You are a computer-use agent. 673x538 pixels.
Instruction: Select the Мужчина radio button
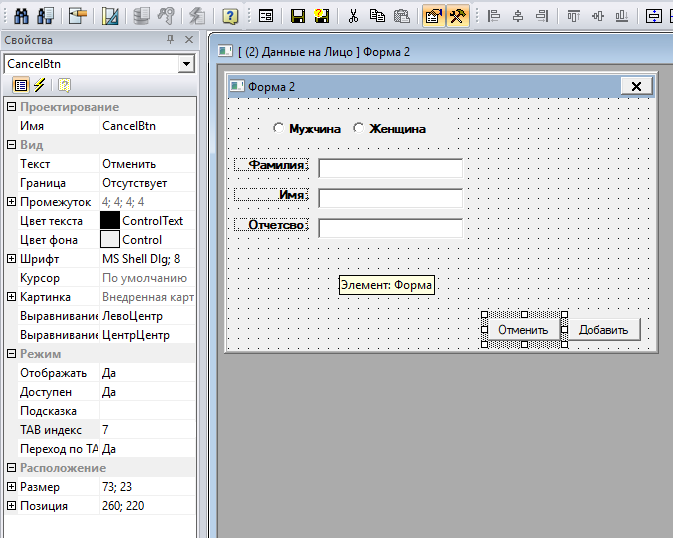278,128
